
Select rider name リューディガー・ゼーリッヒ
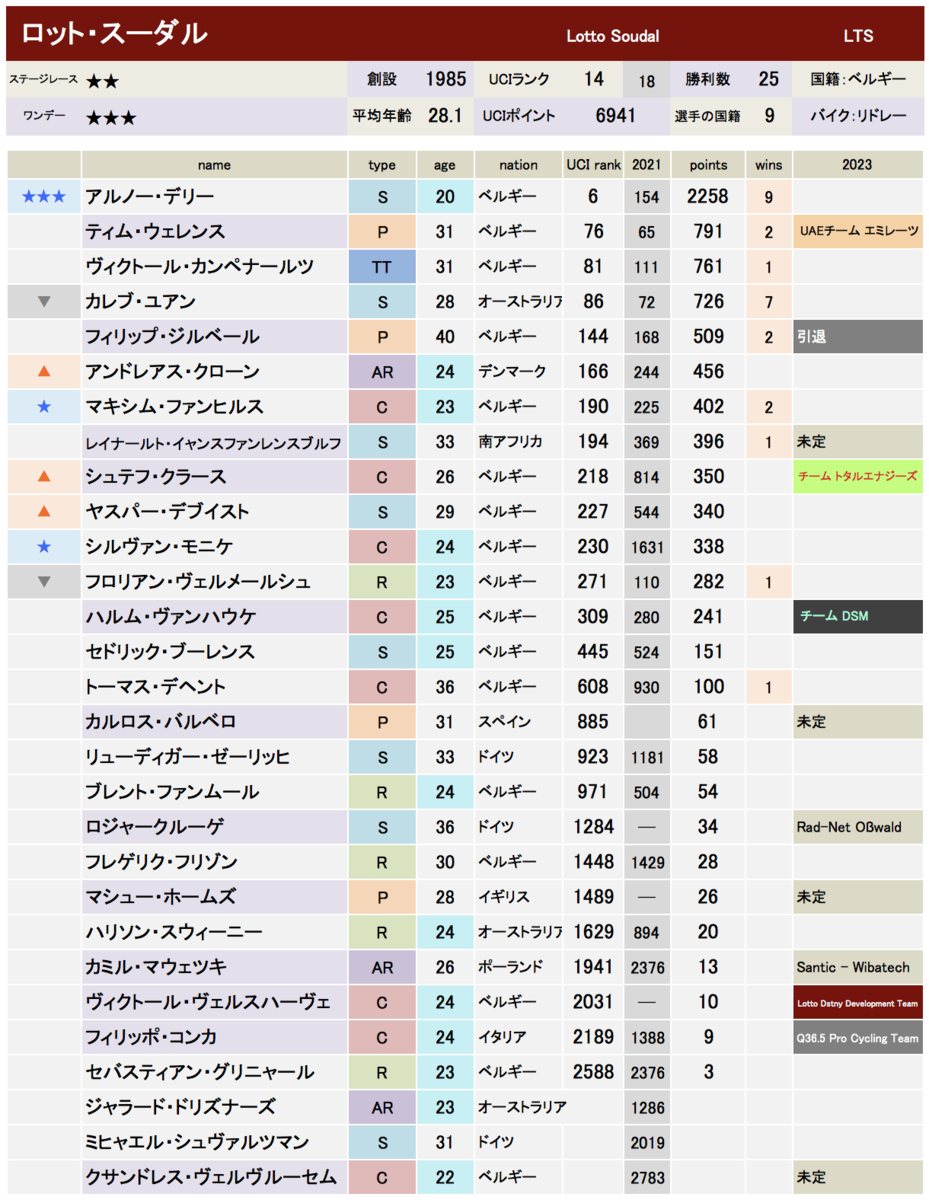(x=188, y=757)
